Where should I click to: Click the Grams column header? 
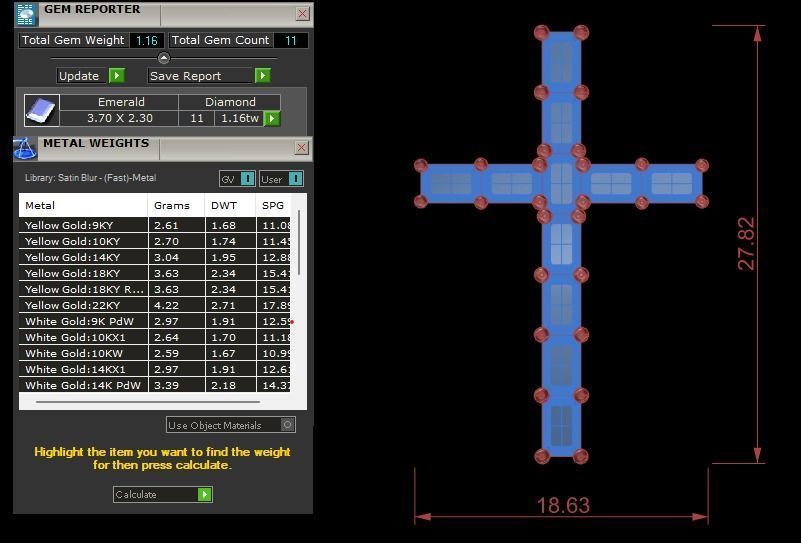click(176, 205)
